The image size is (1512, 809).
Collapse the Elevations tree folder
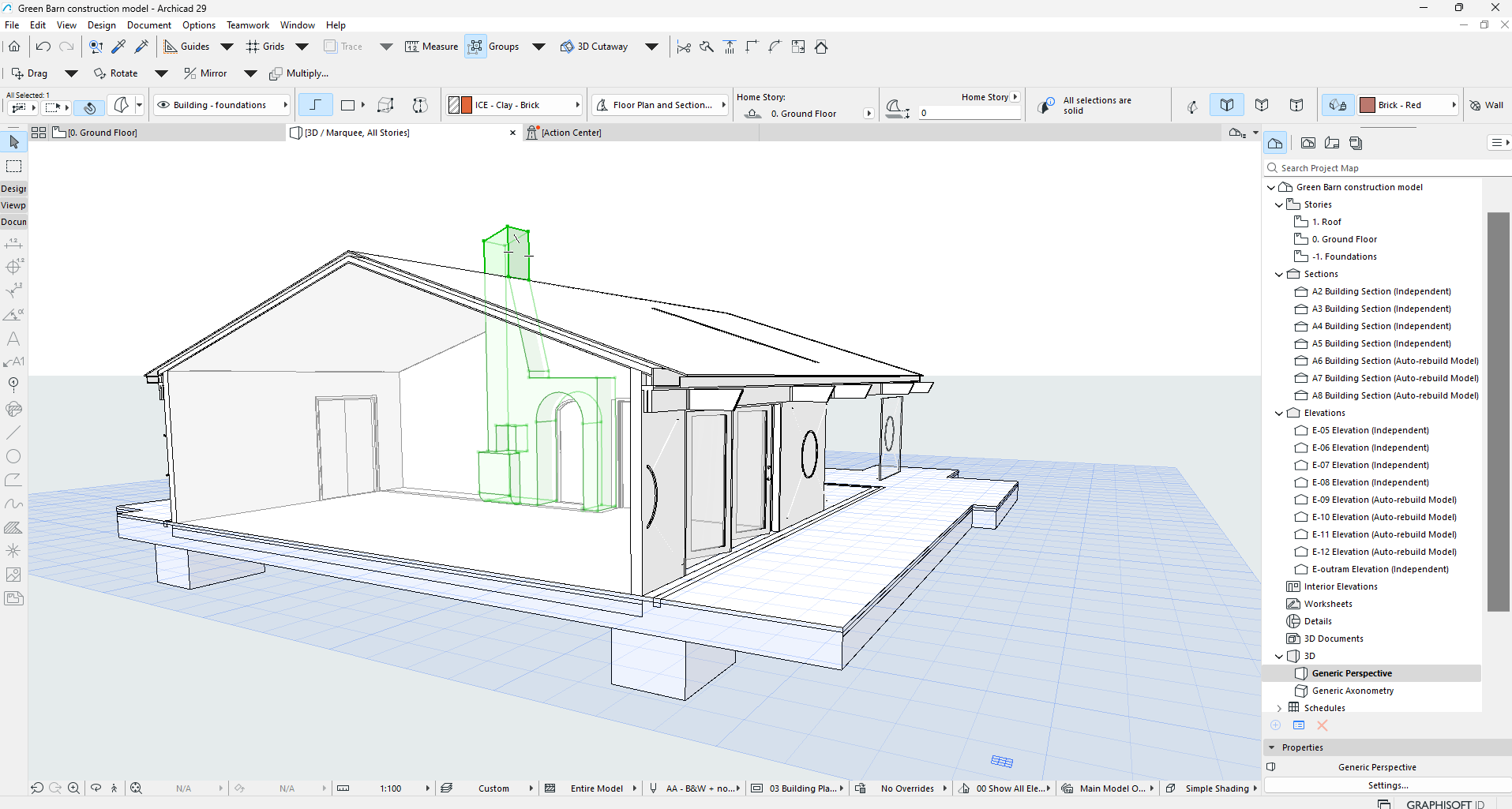click(1279, 413)
